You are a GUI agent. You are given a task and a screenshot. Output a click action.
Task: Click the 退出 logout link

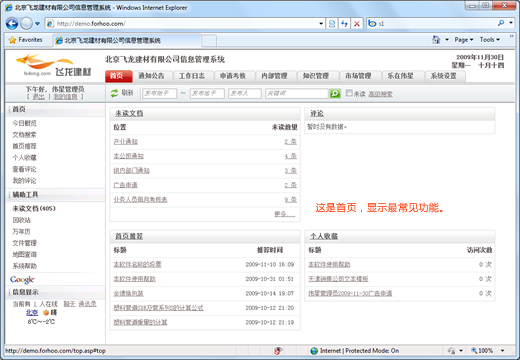(x=38, y=97)
